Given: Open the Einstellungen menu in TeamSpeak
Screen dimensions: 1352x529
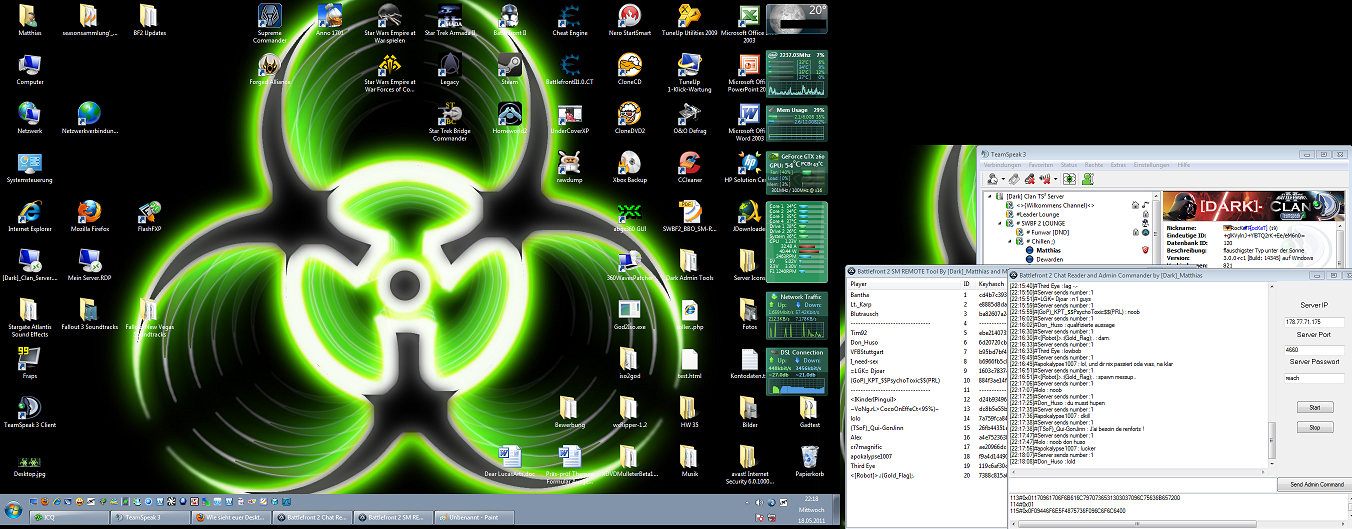Looking at the screenshot, I should click(1151, 164).
